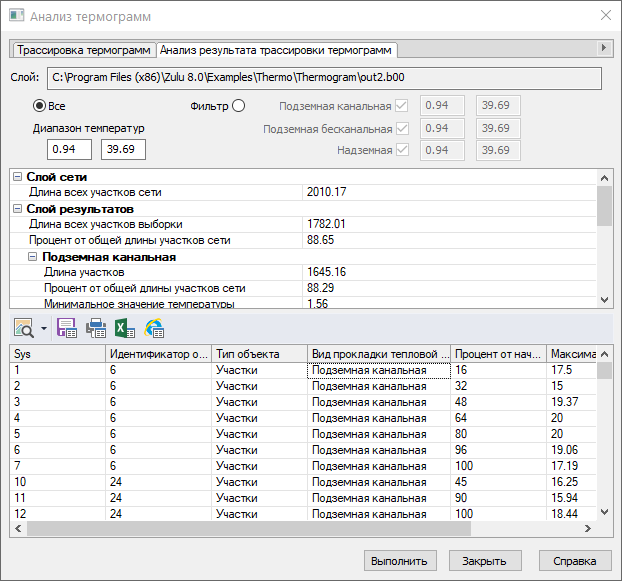The height and width of the screenshot is (581, 622).
Task: Collapse the 'Слой результатов' section
Action: click(17, 209)
